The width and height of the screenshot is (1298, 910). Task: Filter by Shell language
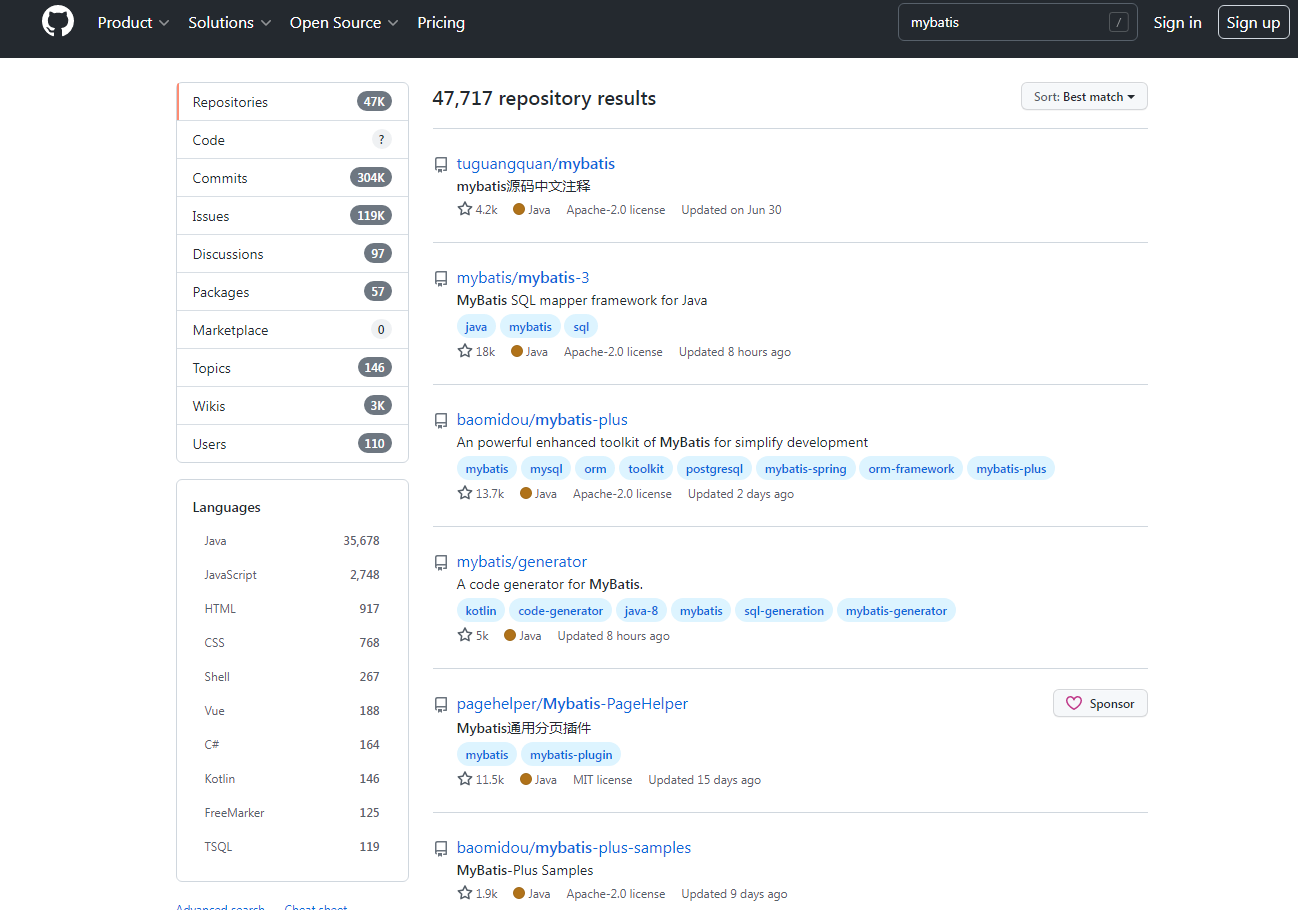pyautogui.click(x=292, y=677)
